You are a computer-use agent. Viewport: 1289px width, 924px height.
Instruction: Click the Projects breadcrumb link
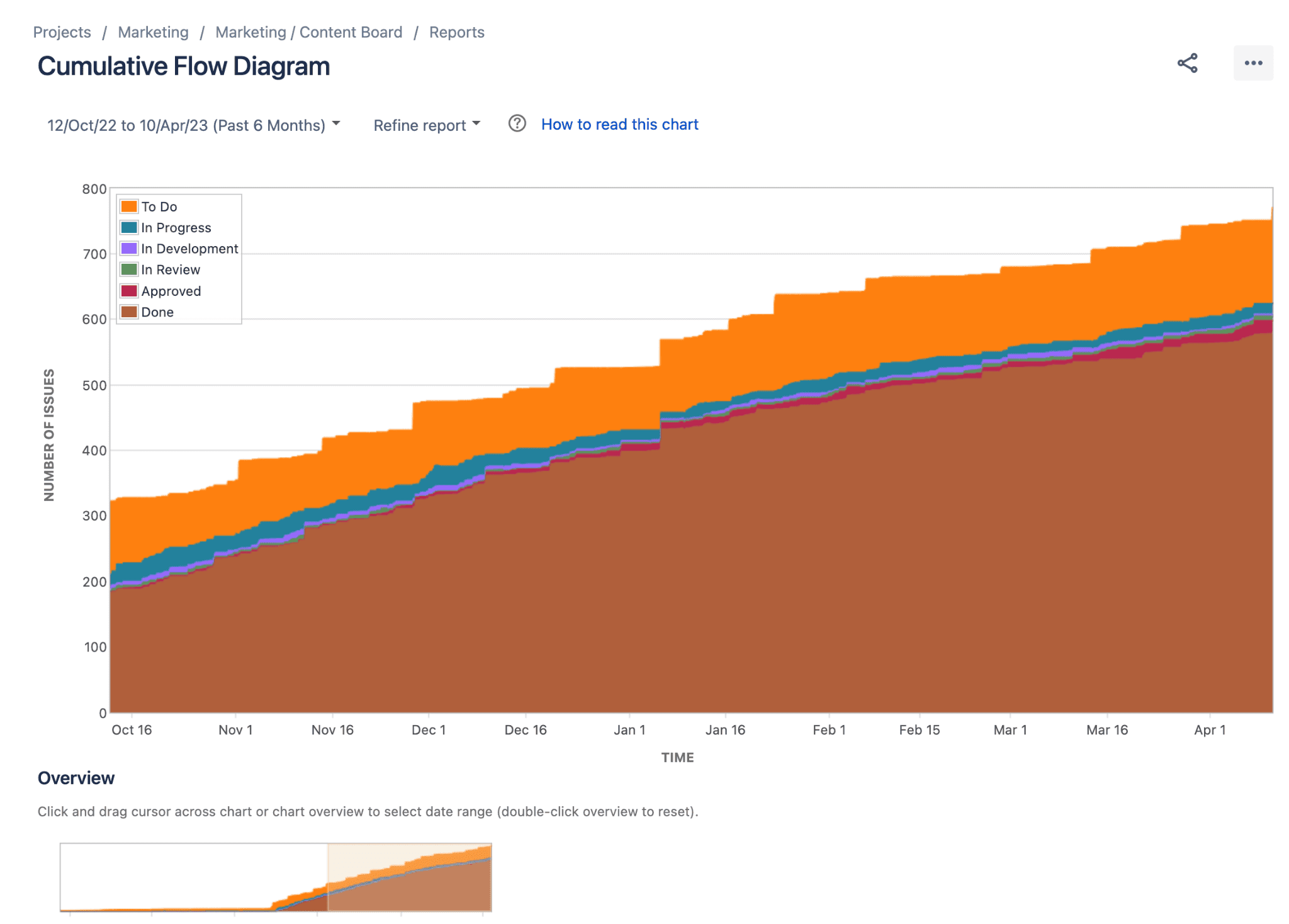pyautogui.click(x=62, y=32)
